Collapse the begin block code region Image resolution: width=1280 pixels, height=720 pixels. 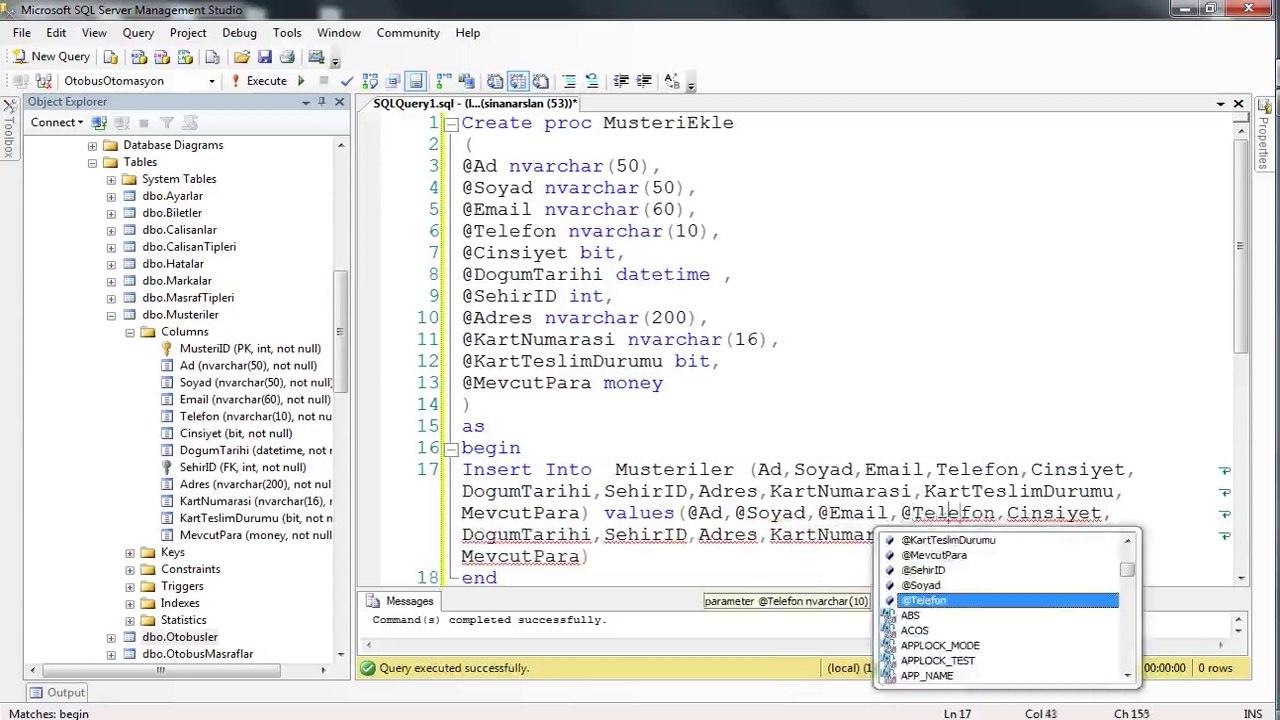451,449
